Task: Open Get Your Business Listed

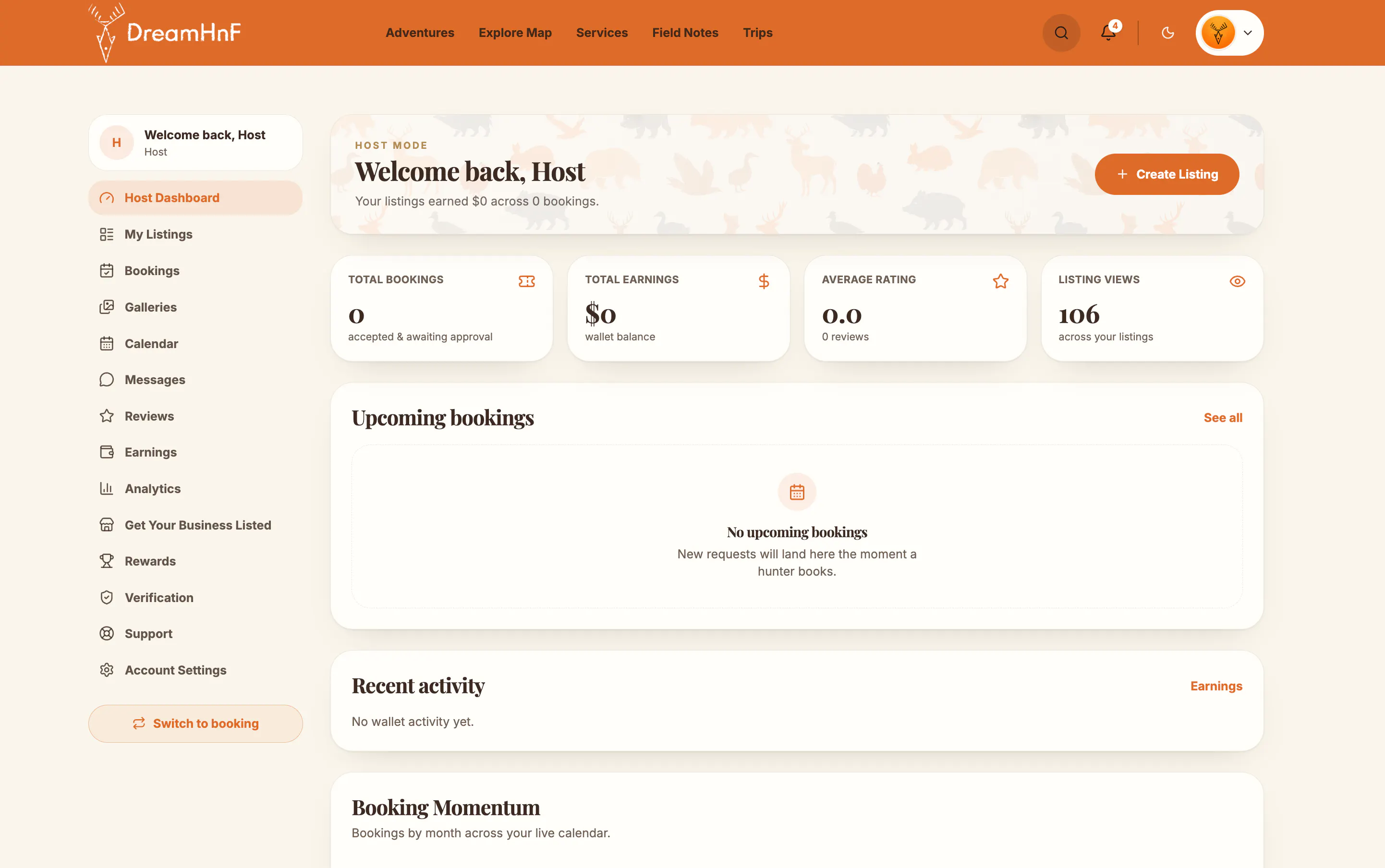Action: coord(195,525)
